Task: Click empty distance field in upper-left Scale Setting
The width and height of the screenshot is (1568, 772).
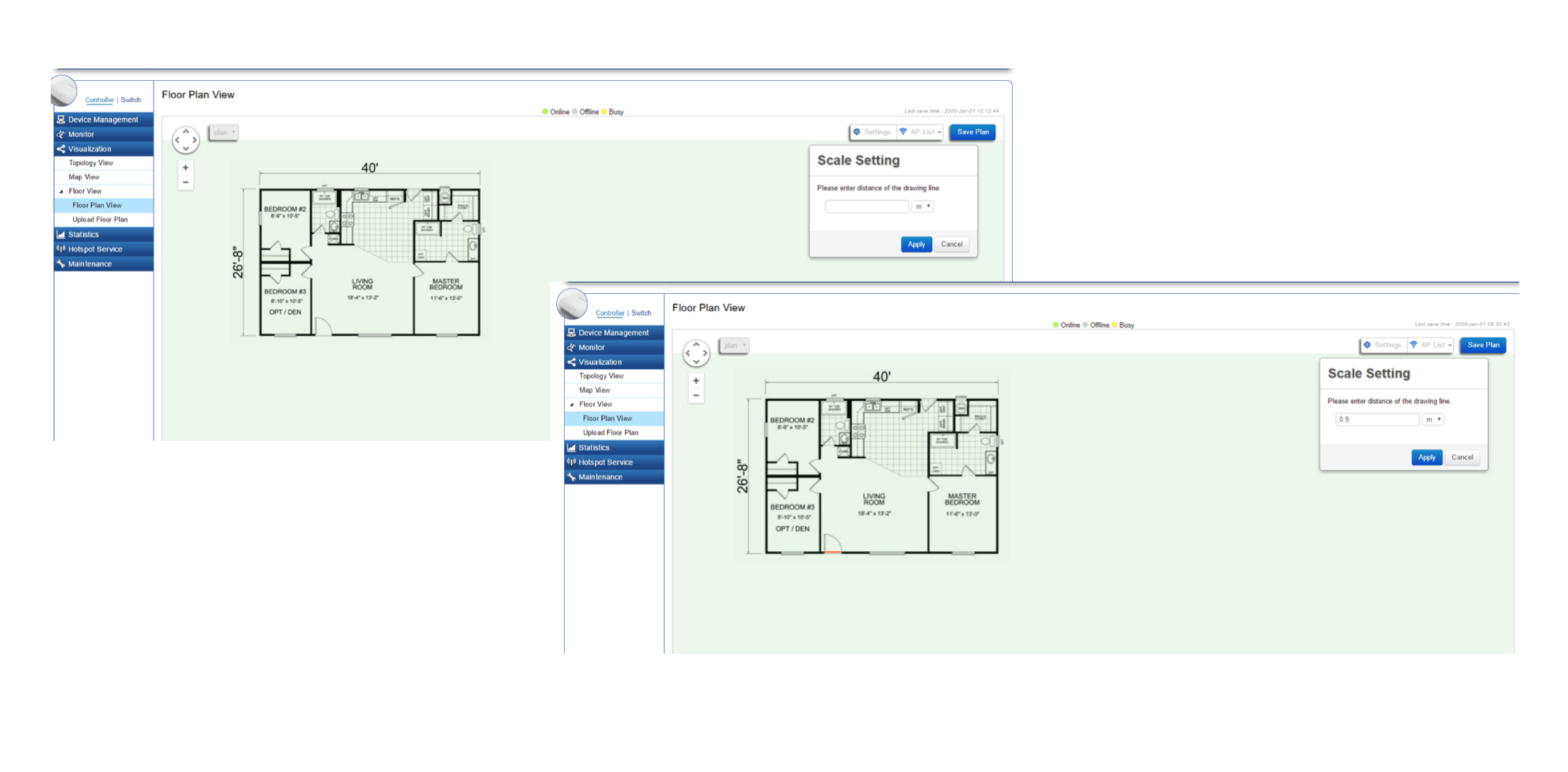Action: (x=867, y=207)
